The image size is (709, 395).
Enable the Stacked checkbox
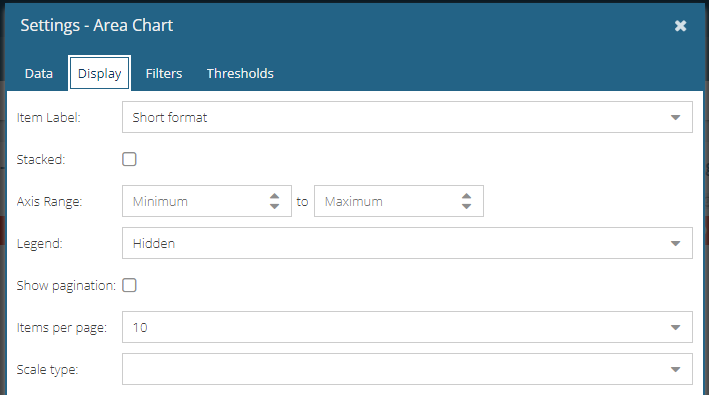click(x=129, y=159)
